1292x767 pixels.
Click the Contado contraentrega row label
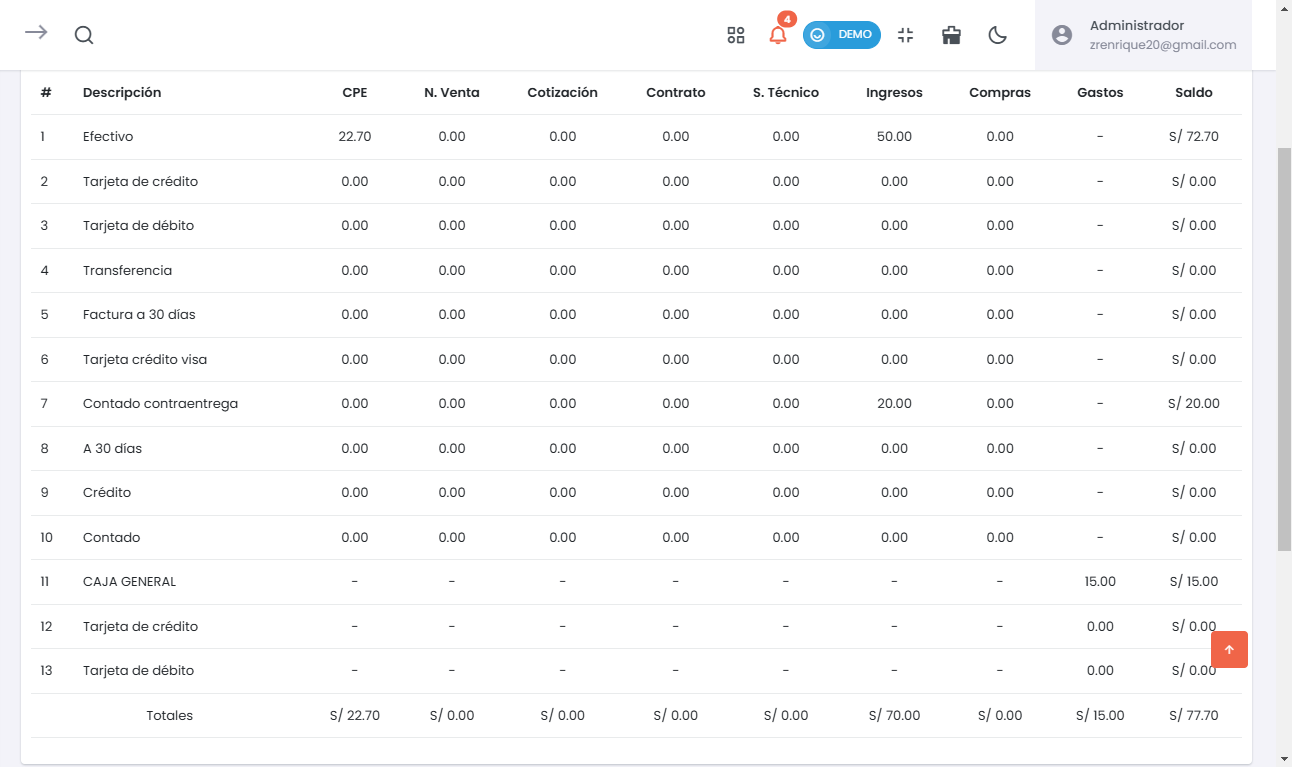pyautogui.click(x=160, y=404)
